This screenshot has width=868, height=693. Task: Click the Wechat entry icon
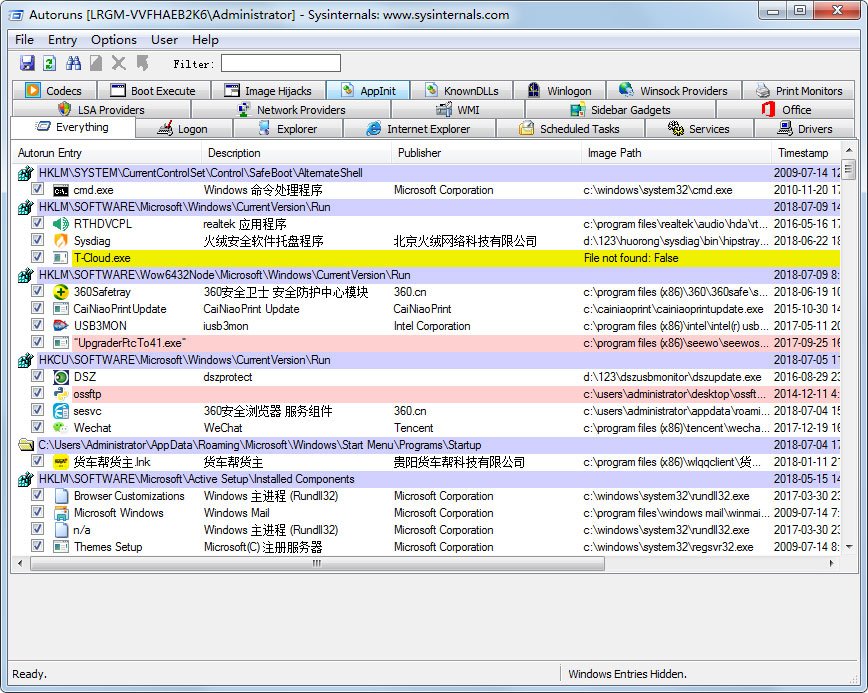click(61, 428)
